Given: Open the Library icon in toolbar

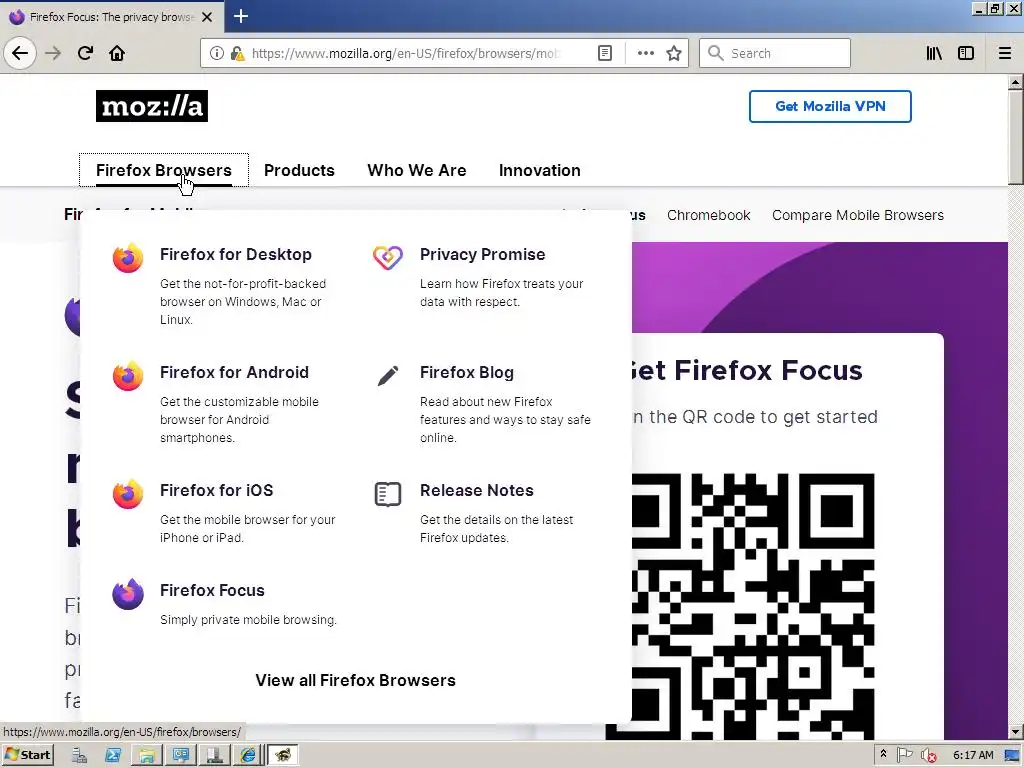Looking at the screenshot, I should (934, 54).
